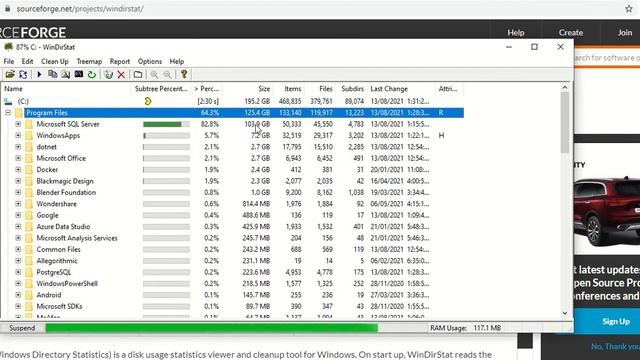
Task: Click the Zoom Out magnifier icon
Action: [167, 74]
